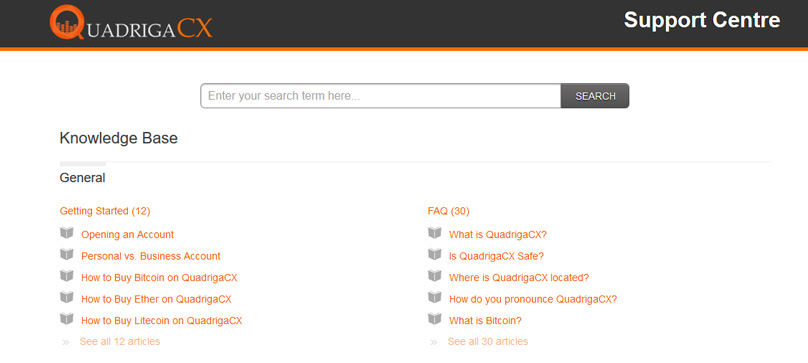Click the double-arrow before See all 30 articles
The image size is (808, 363).
433,342
